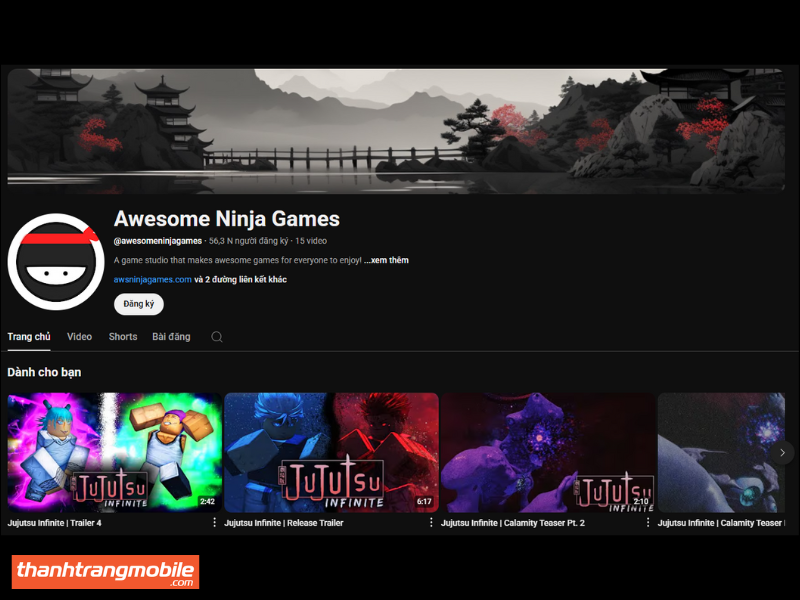Open options menu for Trailer 4 video
The image size is (800, 600).
click(214, 522)
